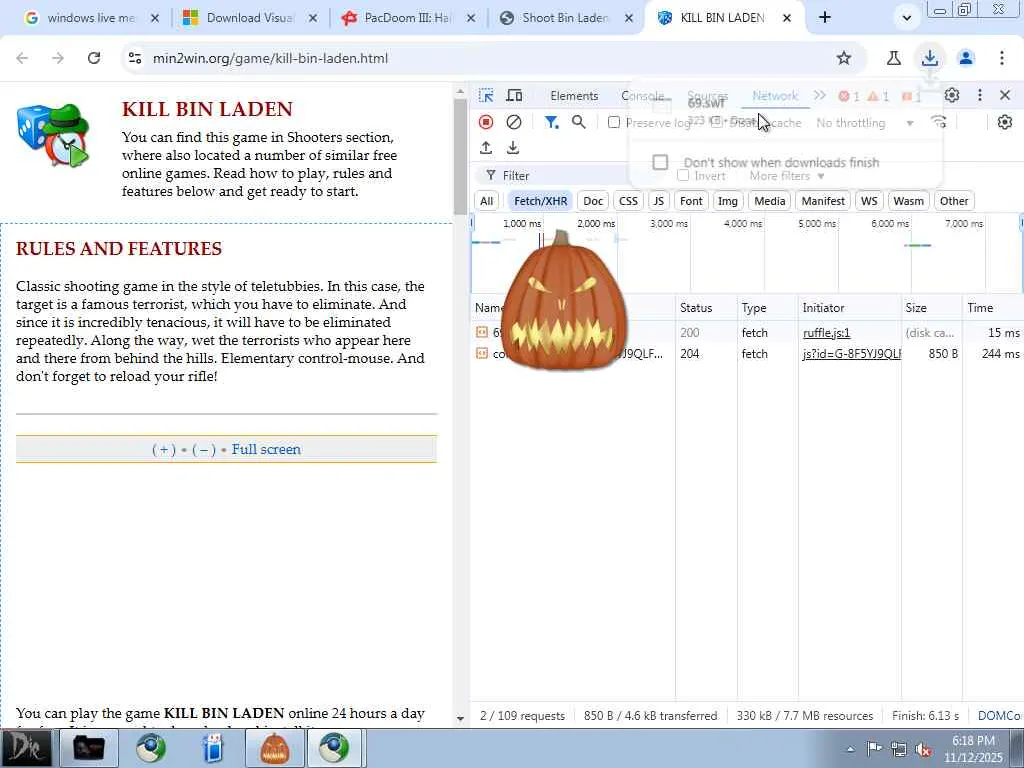1024x768 pixels.
Task: Open DevTools settings gear icon
Action: [952, 95]
